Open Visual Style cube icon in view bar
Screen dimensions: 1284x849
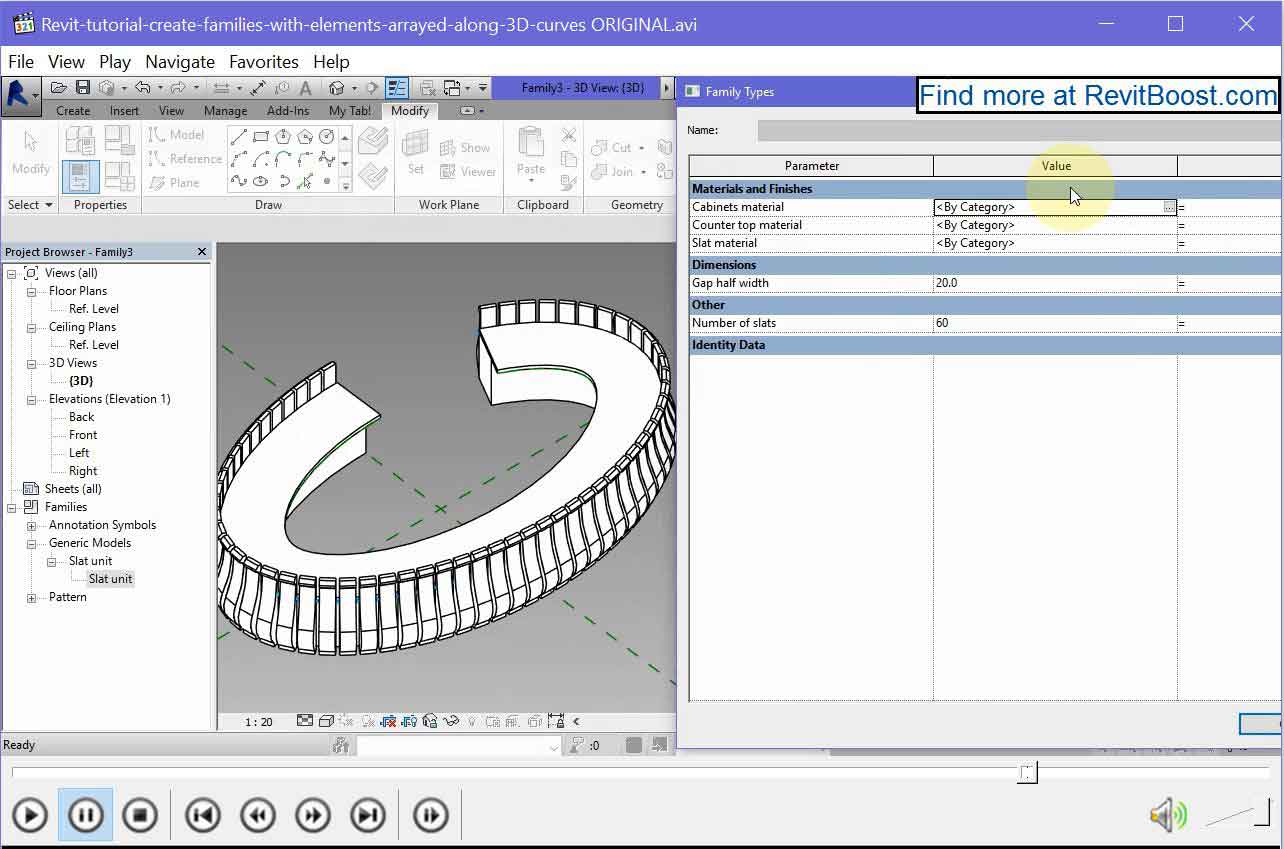tap(326, 721)
